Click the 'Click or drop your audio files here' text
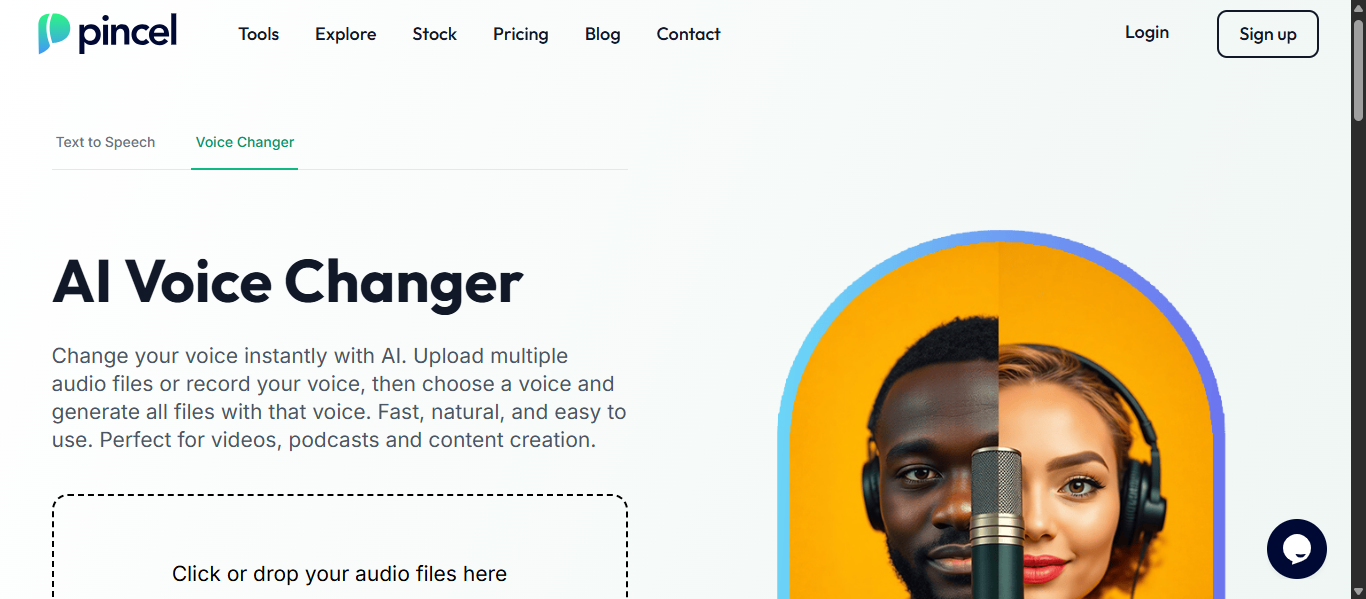 click(340, 574)
